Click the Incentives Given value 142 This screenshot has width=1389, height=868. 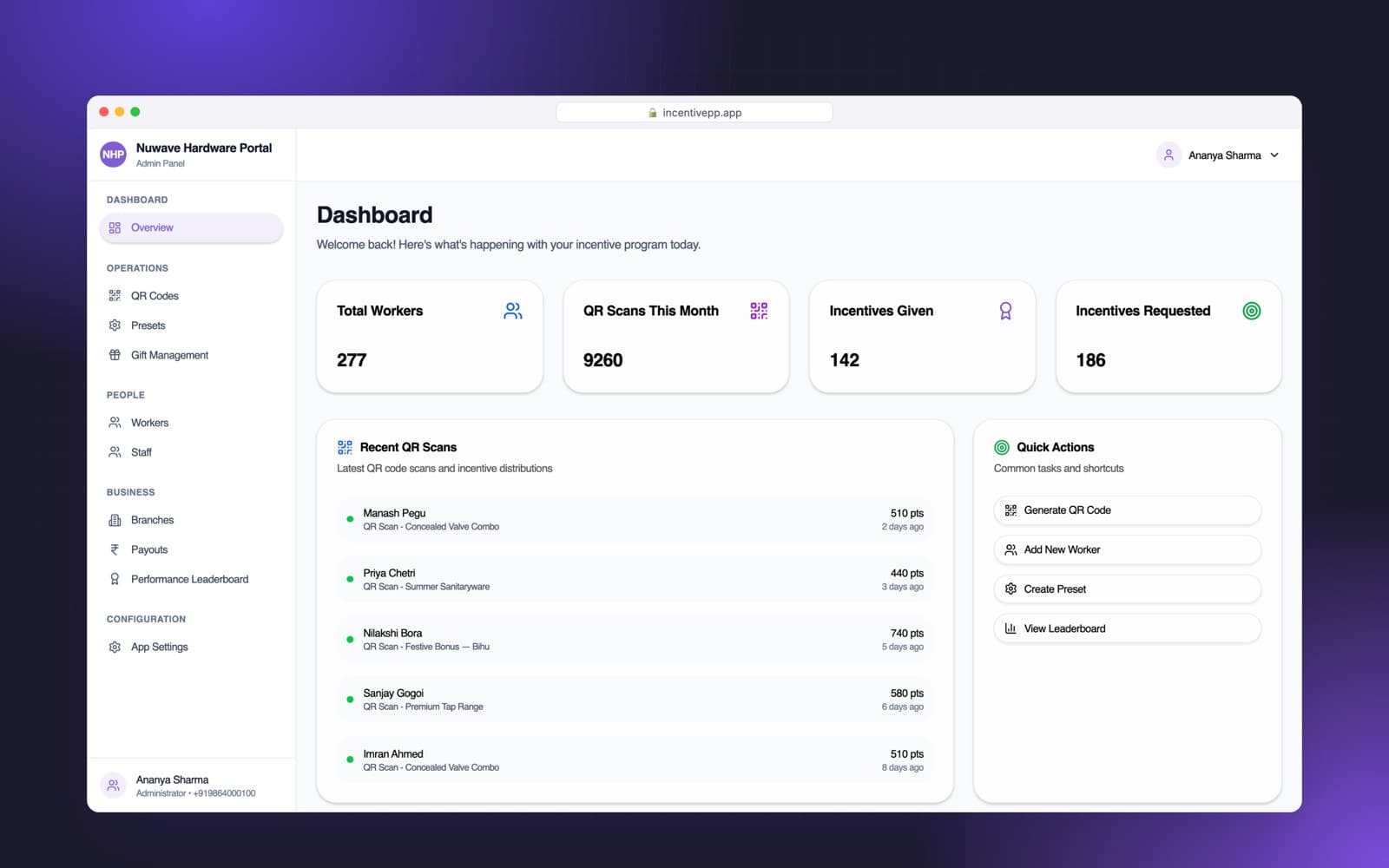845,360
